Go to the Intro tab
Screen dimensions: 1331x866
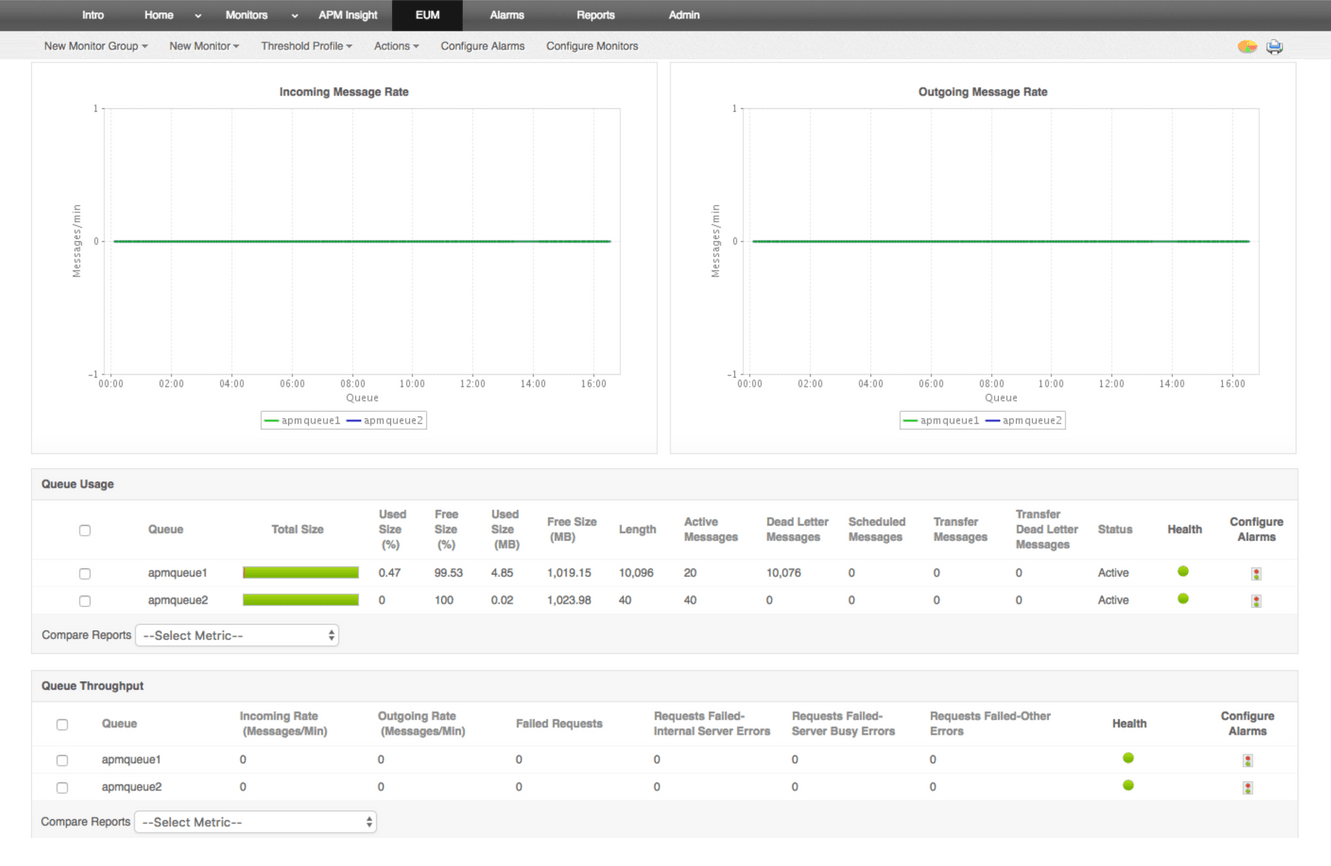[x=93, y=15]
